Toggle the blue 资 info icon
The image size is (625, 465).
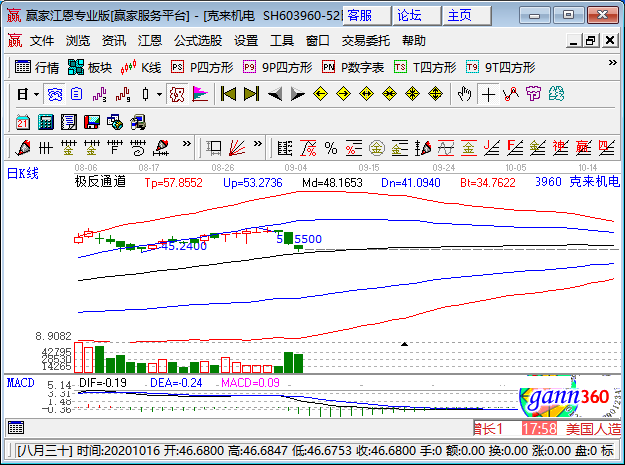(x=55, y=94)
